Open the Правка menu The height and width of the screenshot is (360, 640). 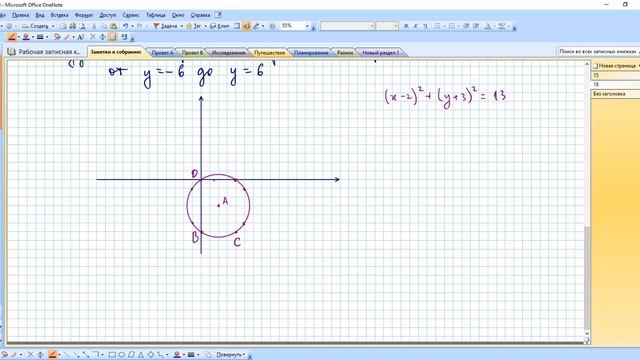point(20,15)
